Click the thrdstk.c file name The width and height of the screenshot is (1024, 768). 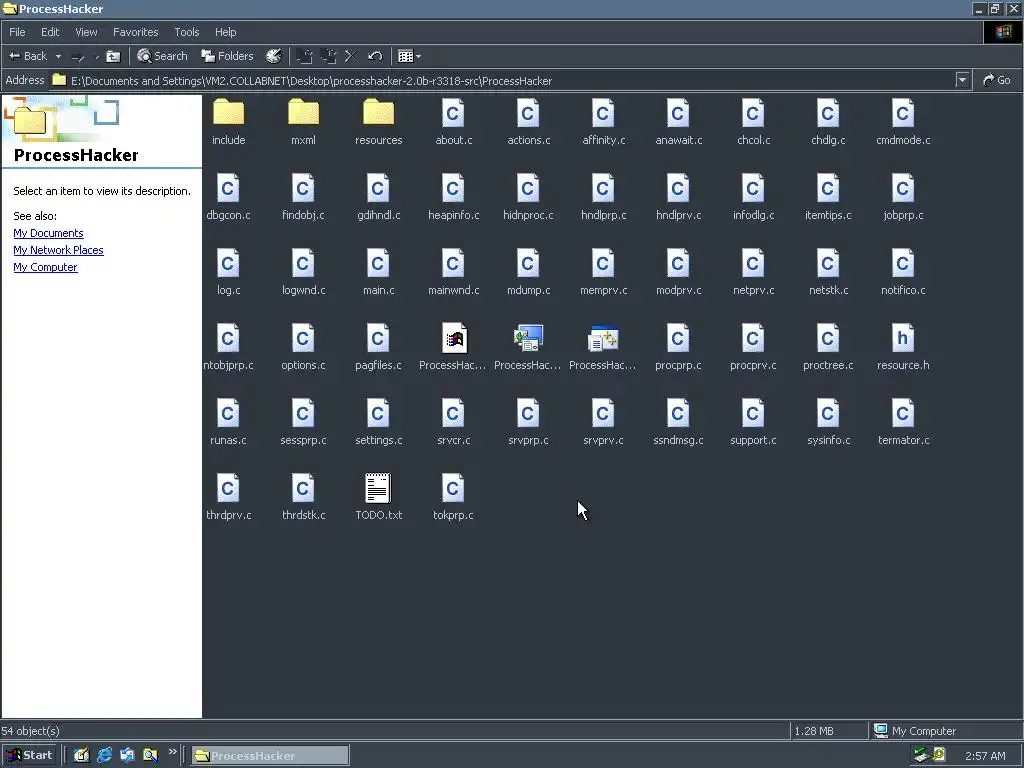click(304, 515)
